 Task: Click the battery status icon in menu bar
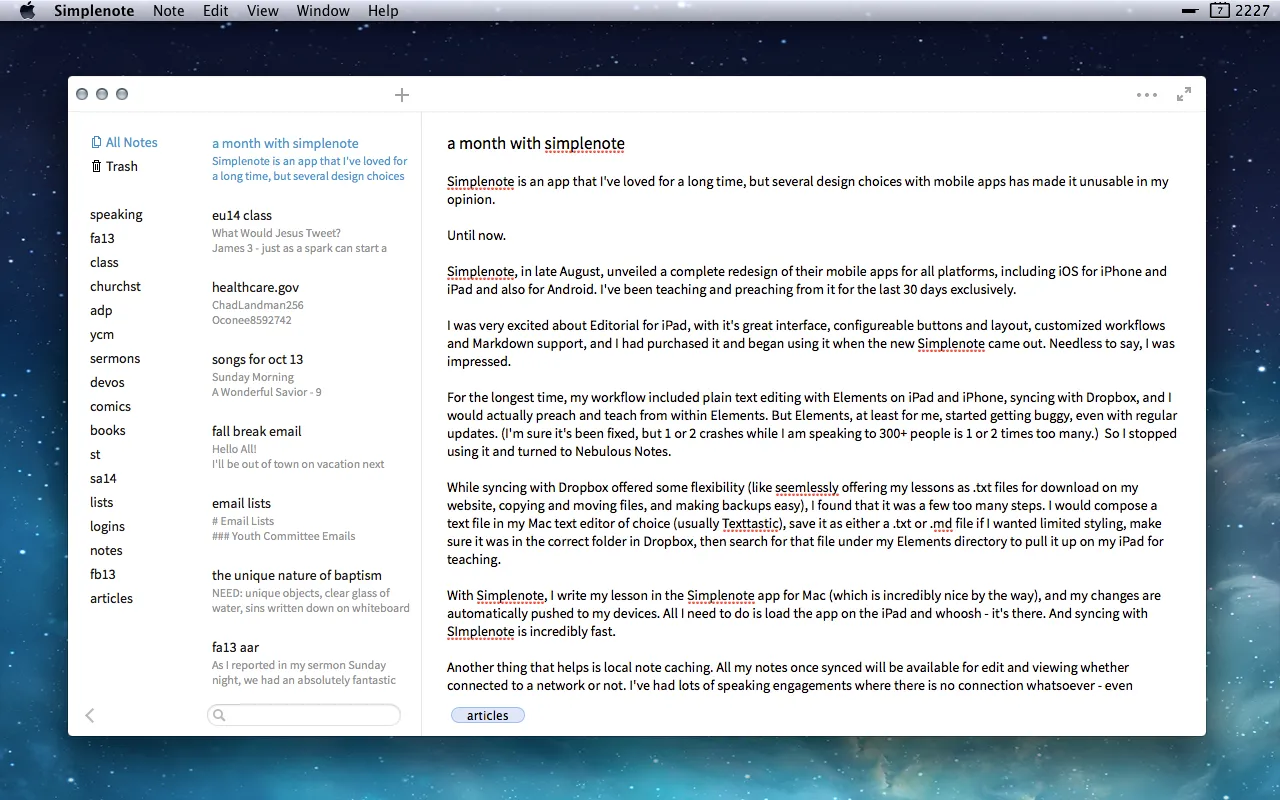(1190, 11)
